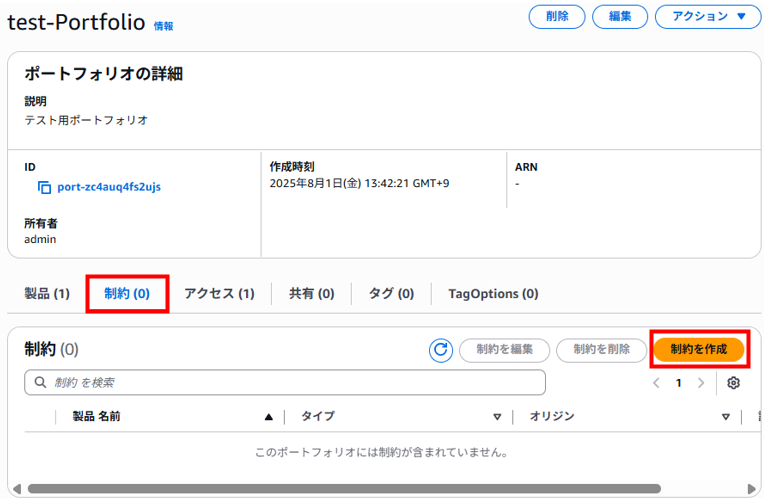764x498 pixels.
Task: Click the 制約を削除 button
Action: point(601,350)
